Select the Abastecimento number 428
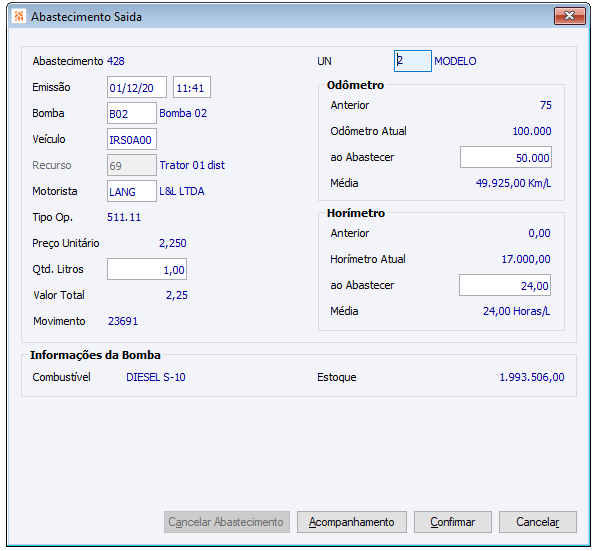 (116, 61)
